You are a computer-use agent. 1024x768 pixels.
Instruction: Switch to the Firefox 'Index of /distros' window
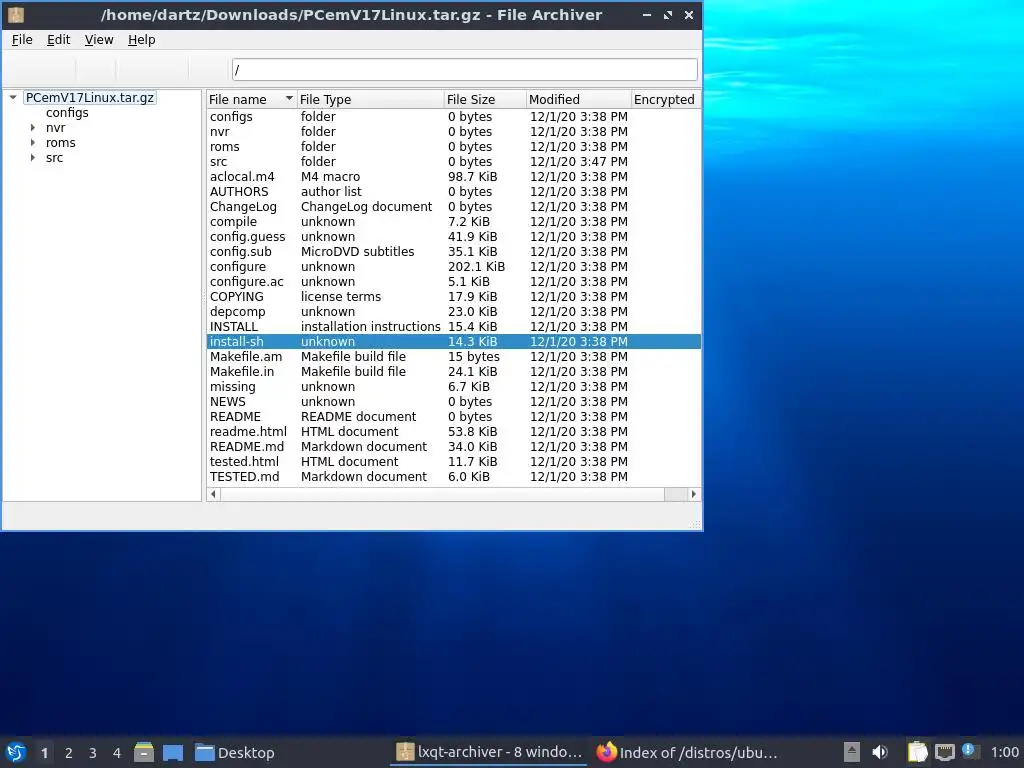688,752
